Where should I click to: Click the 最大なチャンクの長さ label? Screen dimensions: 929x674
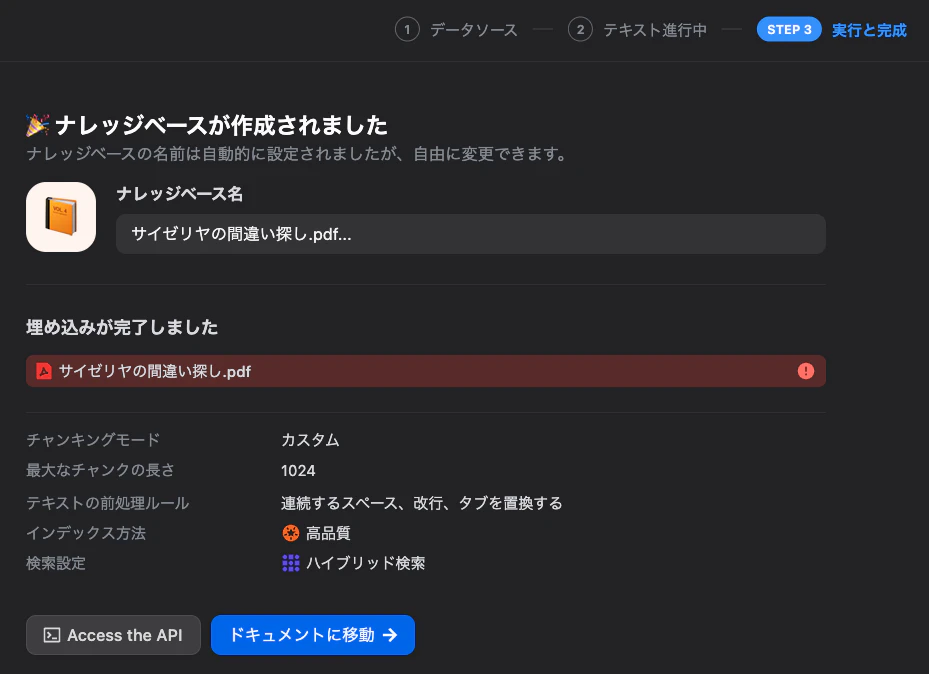tap(100, 470)
